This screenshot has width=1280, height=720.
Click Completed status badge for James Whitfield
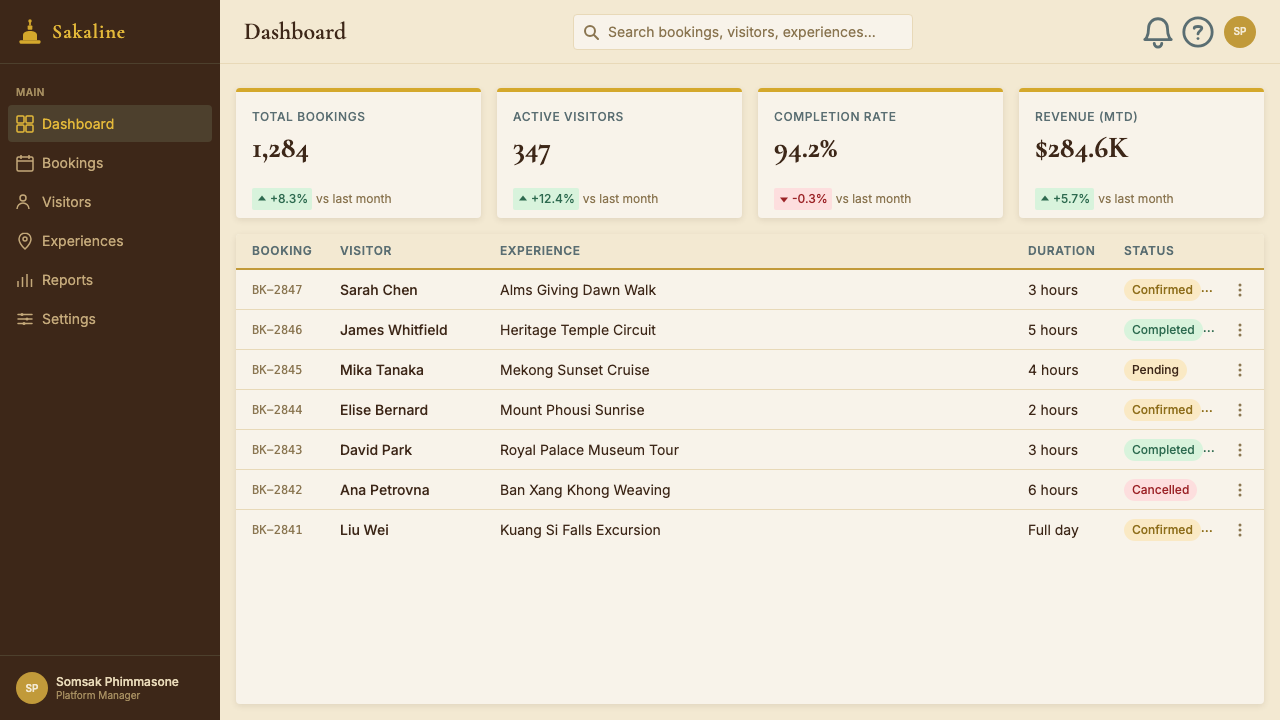pyautogui.click(x=1163, y=330)
